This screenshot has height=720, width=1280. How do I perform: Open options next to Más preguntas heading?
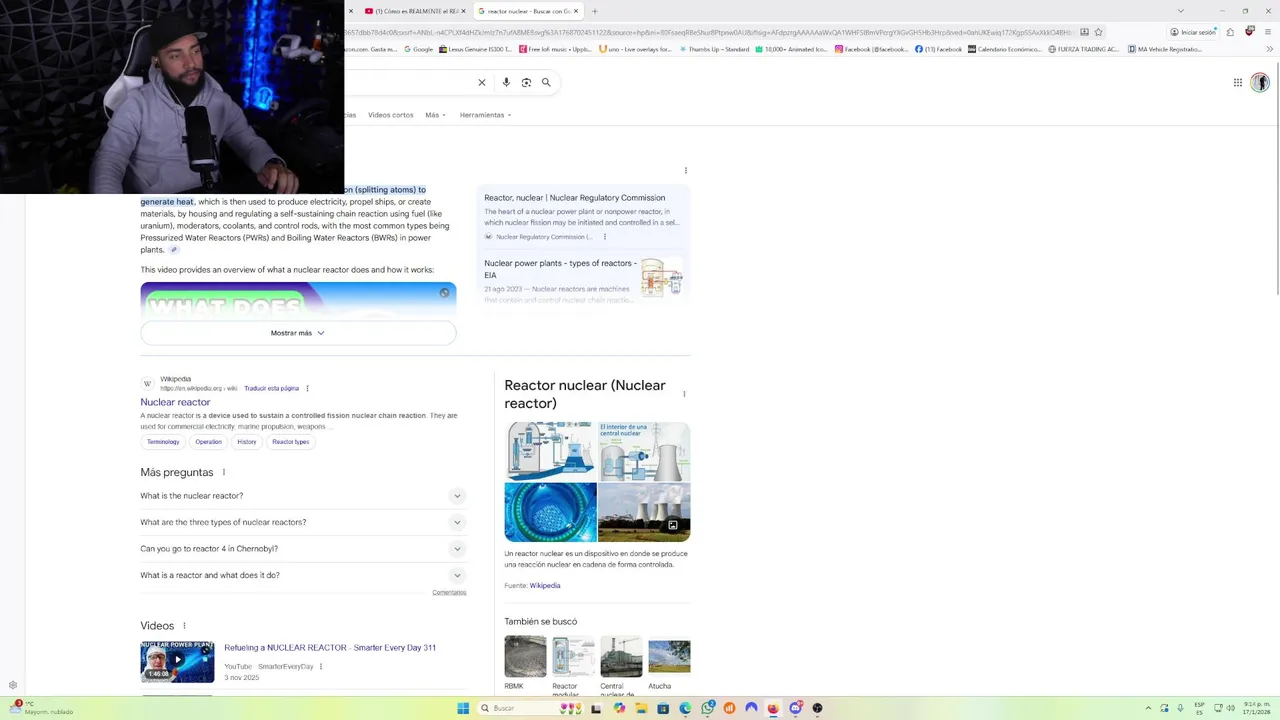point(223,472)
